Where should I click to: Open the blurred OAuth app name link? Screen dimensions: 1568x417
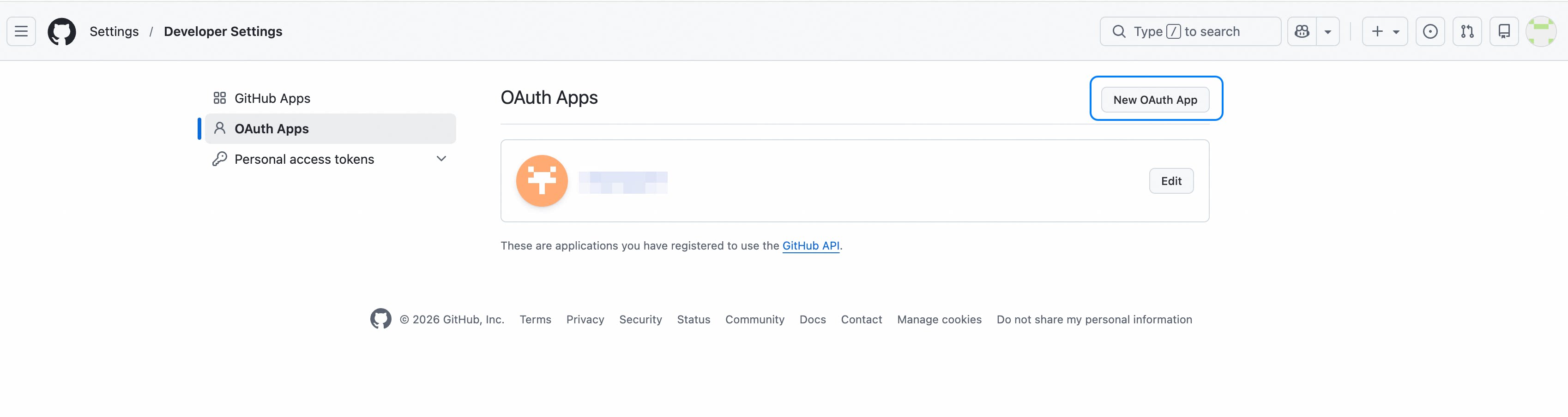[623, 182]
